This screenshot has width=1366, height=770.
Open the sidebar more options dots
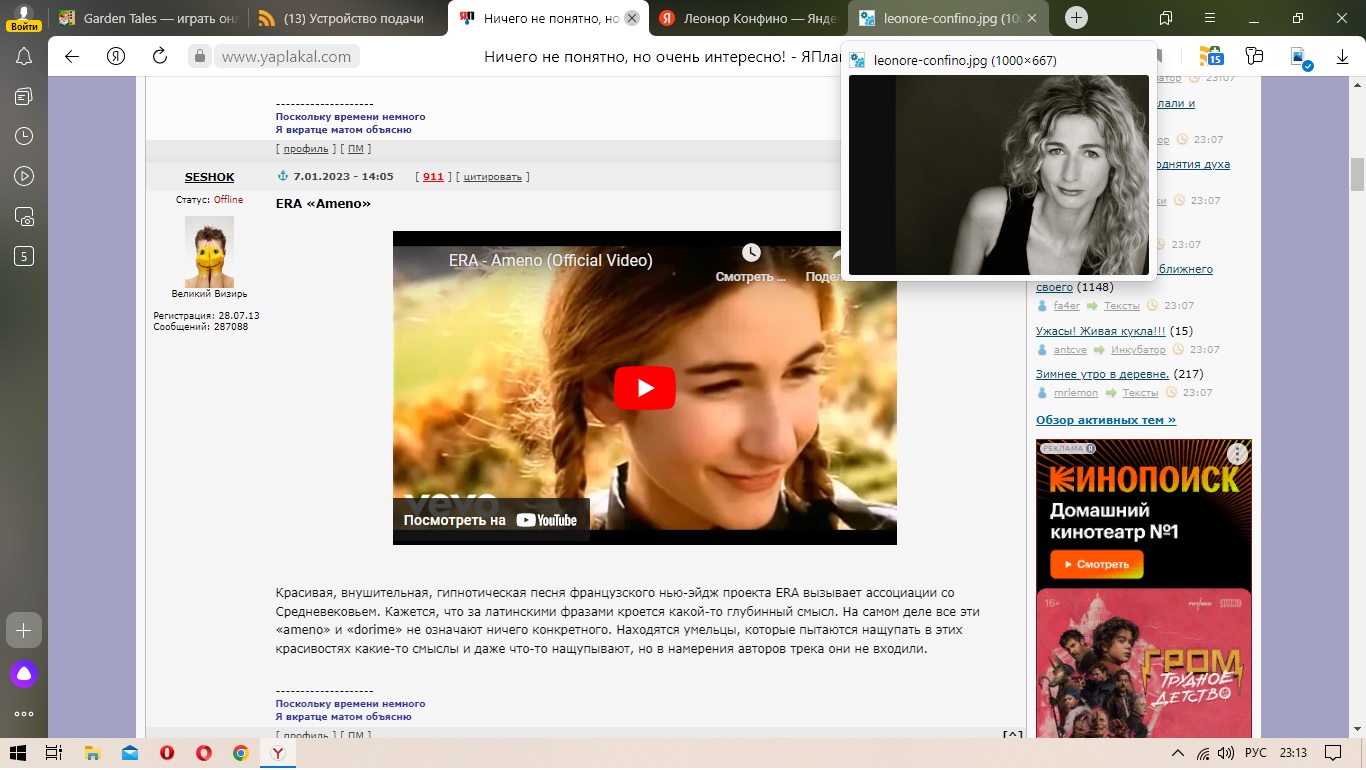click(x=24, y=714)
